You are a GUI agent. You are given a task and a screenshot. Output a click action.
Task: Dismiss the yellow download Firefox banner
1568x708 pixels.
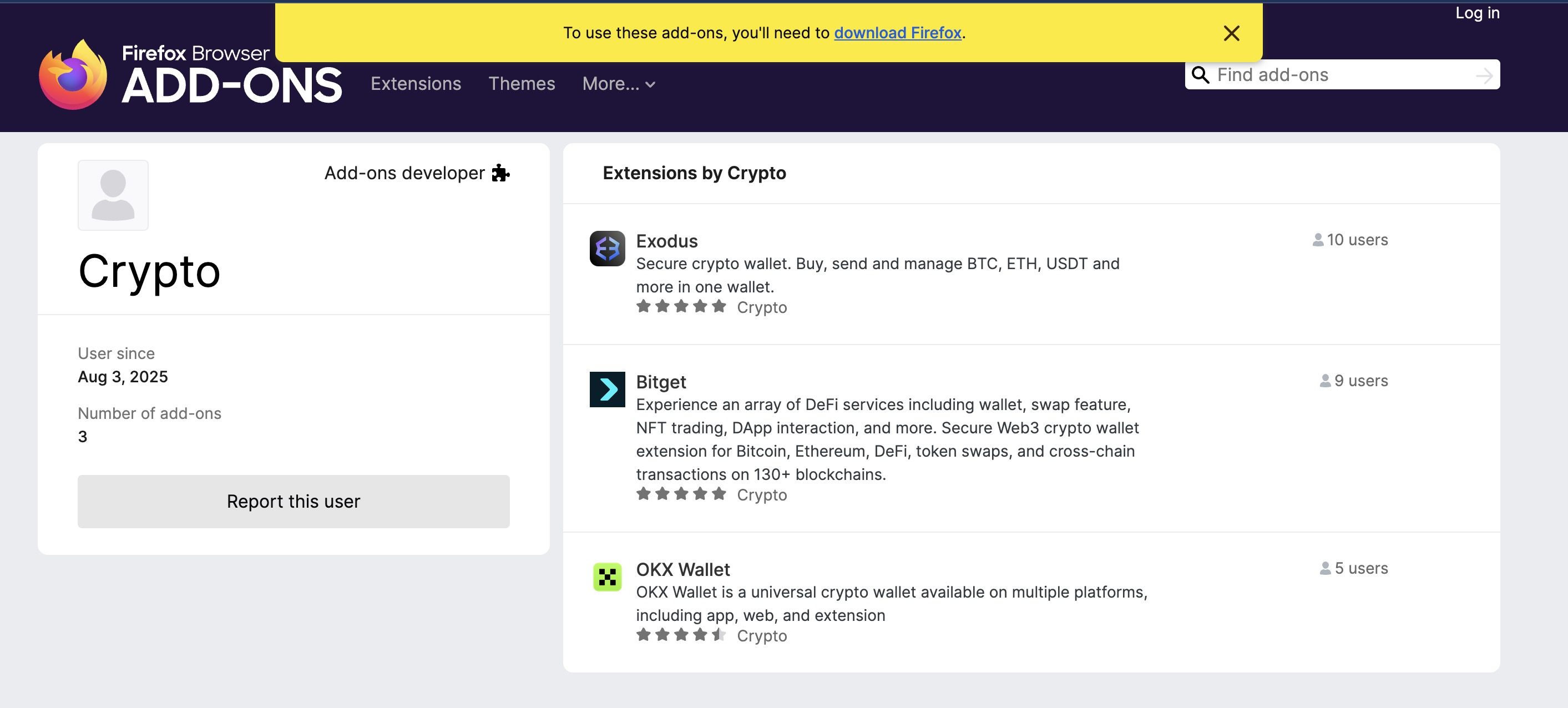coord(1231,33)
